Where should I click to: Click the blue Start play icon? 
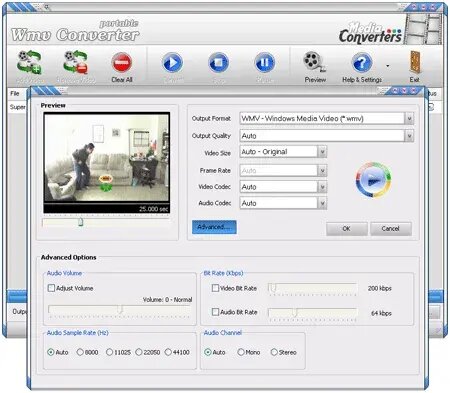pyautogui.click(x=172, y=63)
